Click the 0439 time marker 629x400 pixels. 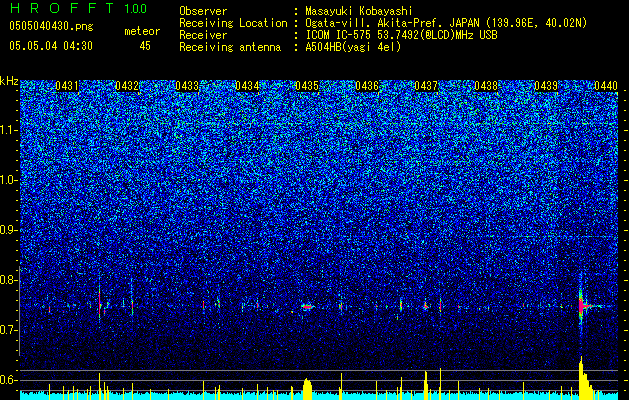(546, 86)
